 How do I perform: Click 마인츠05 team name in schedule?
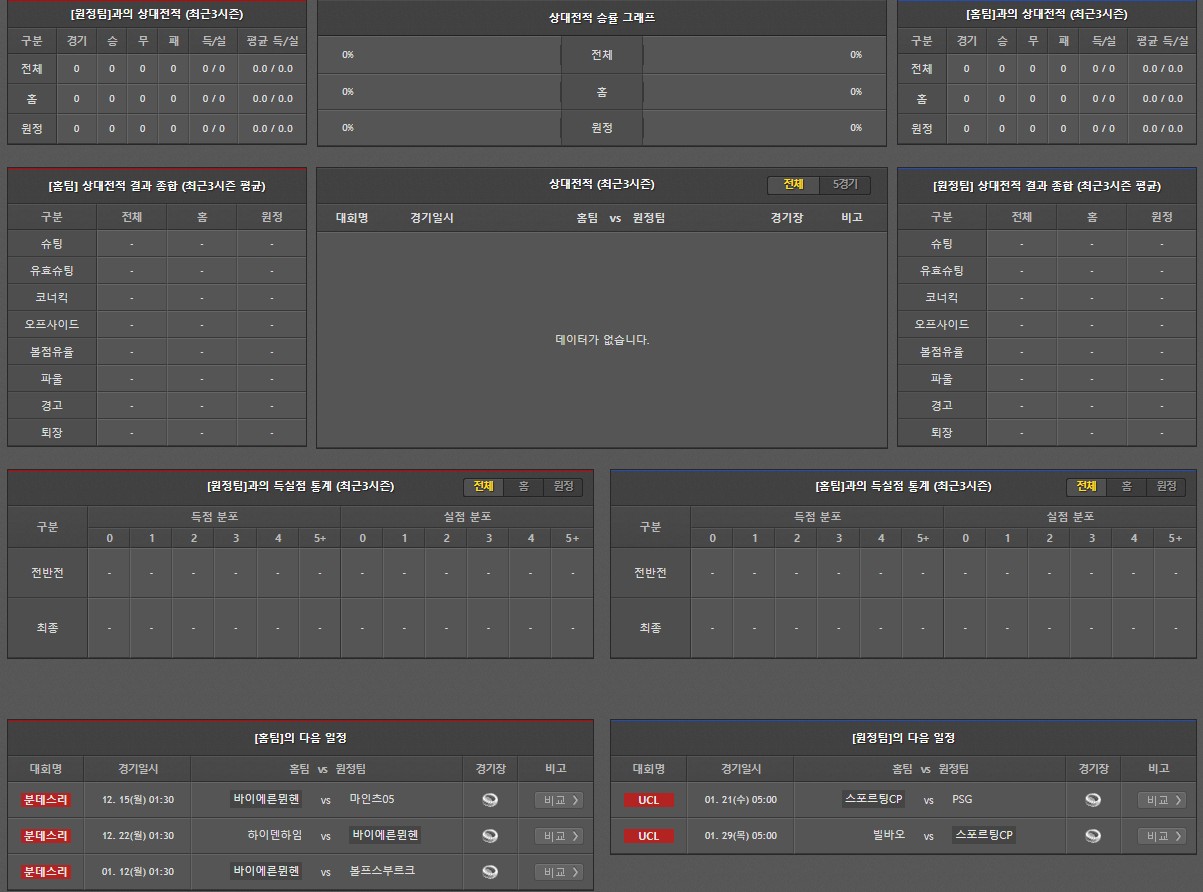coord(372,799)
